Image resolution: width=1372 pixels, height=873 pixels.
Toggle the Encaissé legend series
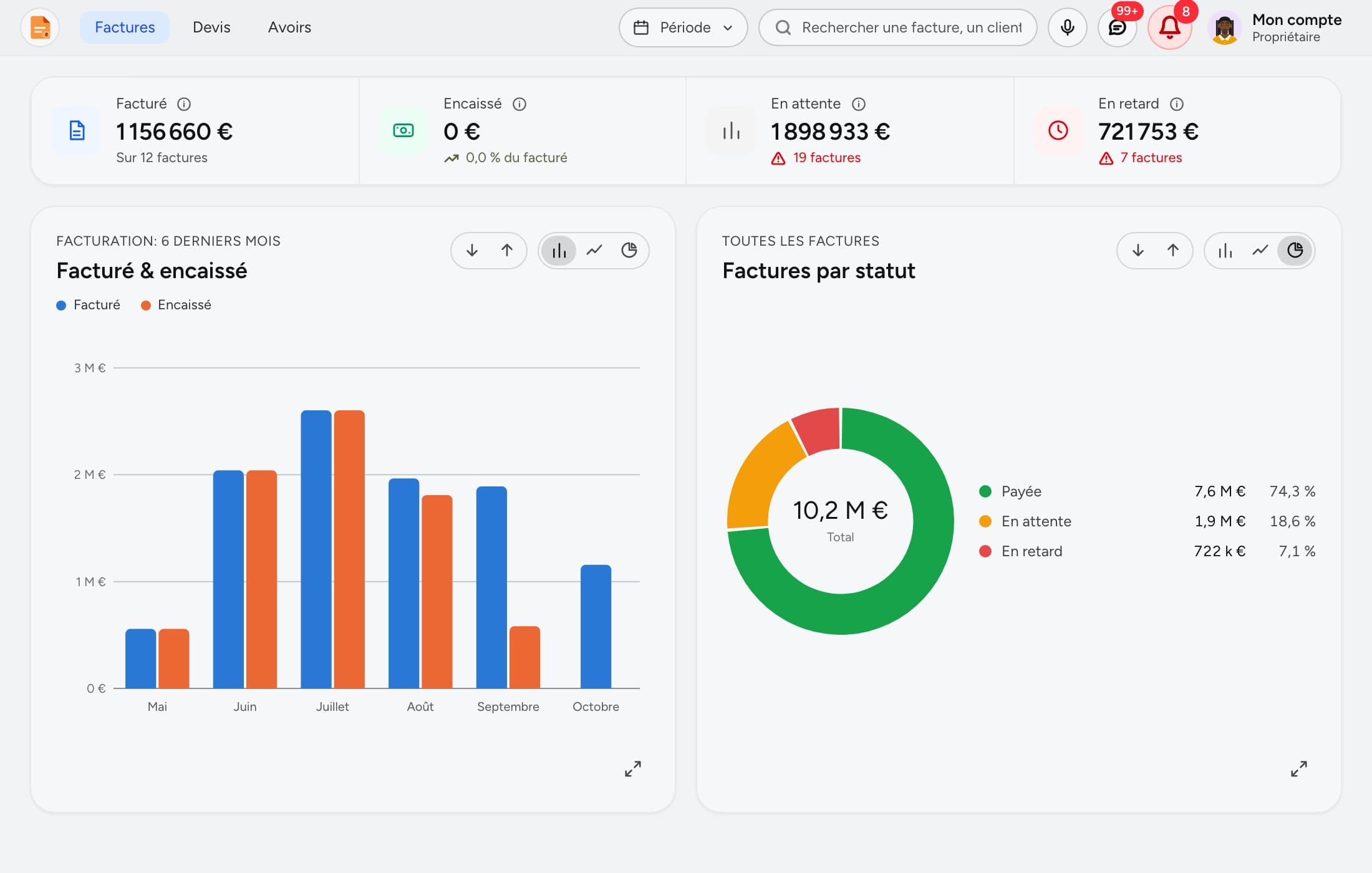[176, 305]
